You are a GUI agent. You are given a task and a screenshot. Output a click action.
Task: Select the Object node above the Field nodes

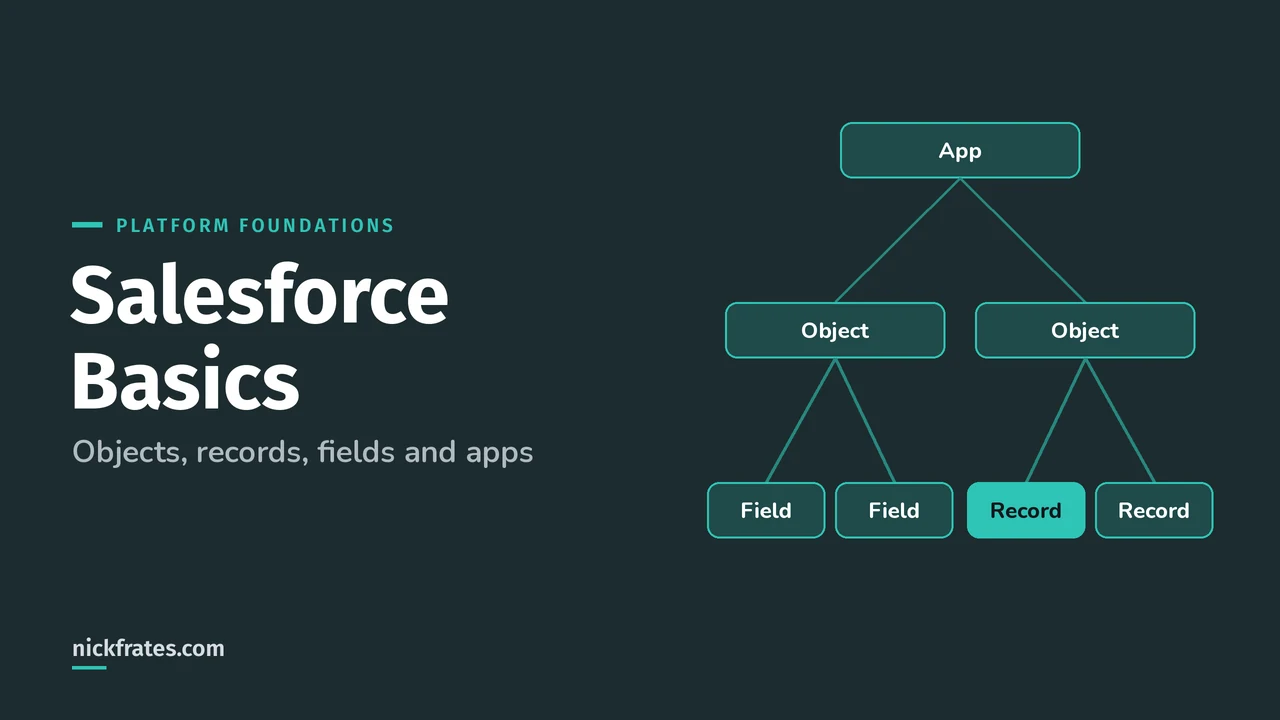tap(835, 330)
